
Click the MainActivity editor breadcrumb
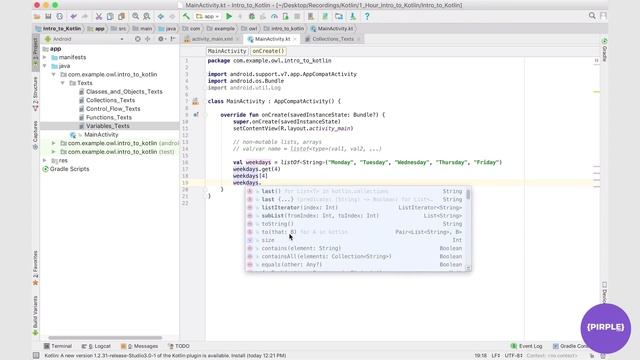[227, 51]
